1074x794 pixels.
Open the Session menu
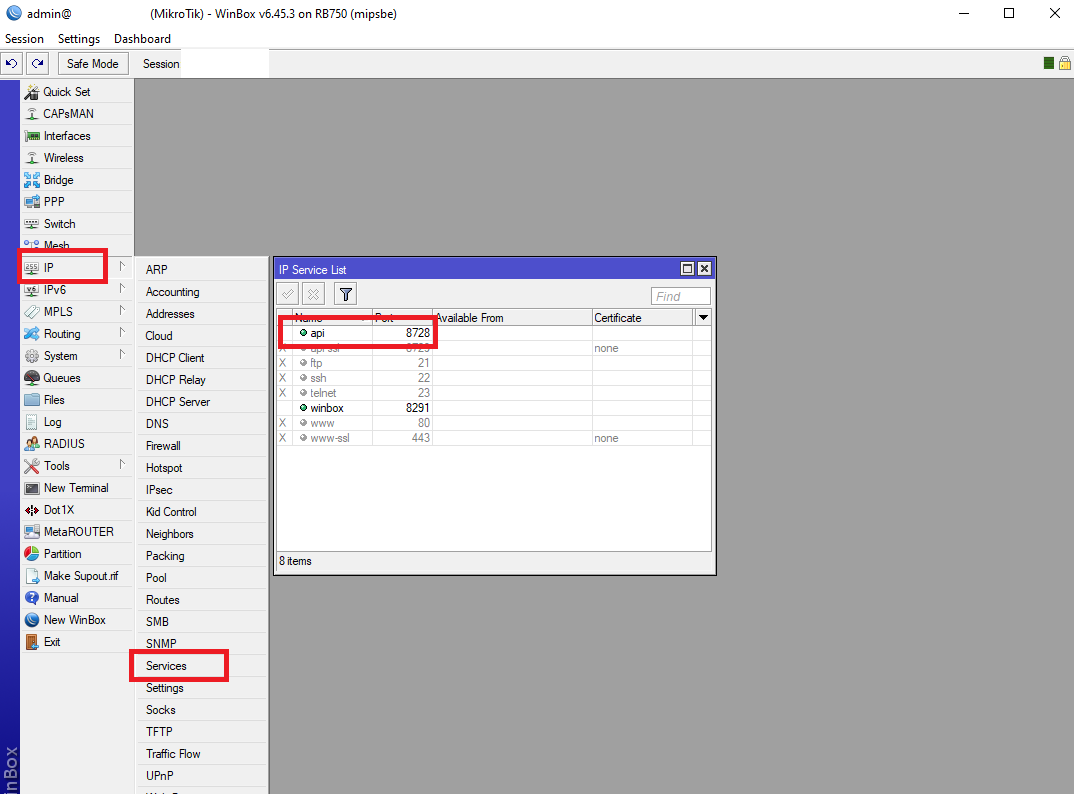tap(24, 39)
